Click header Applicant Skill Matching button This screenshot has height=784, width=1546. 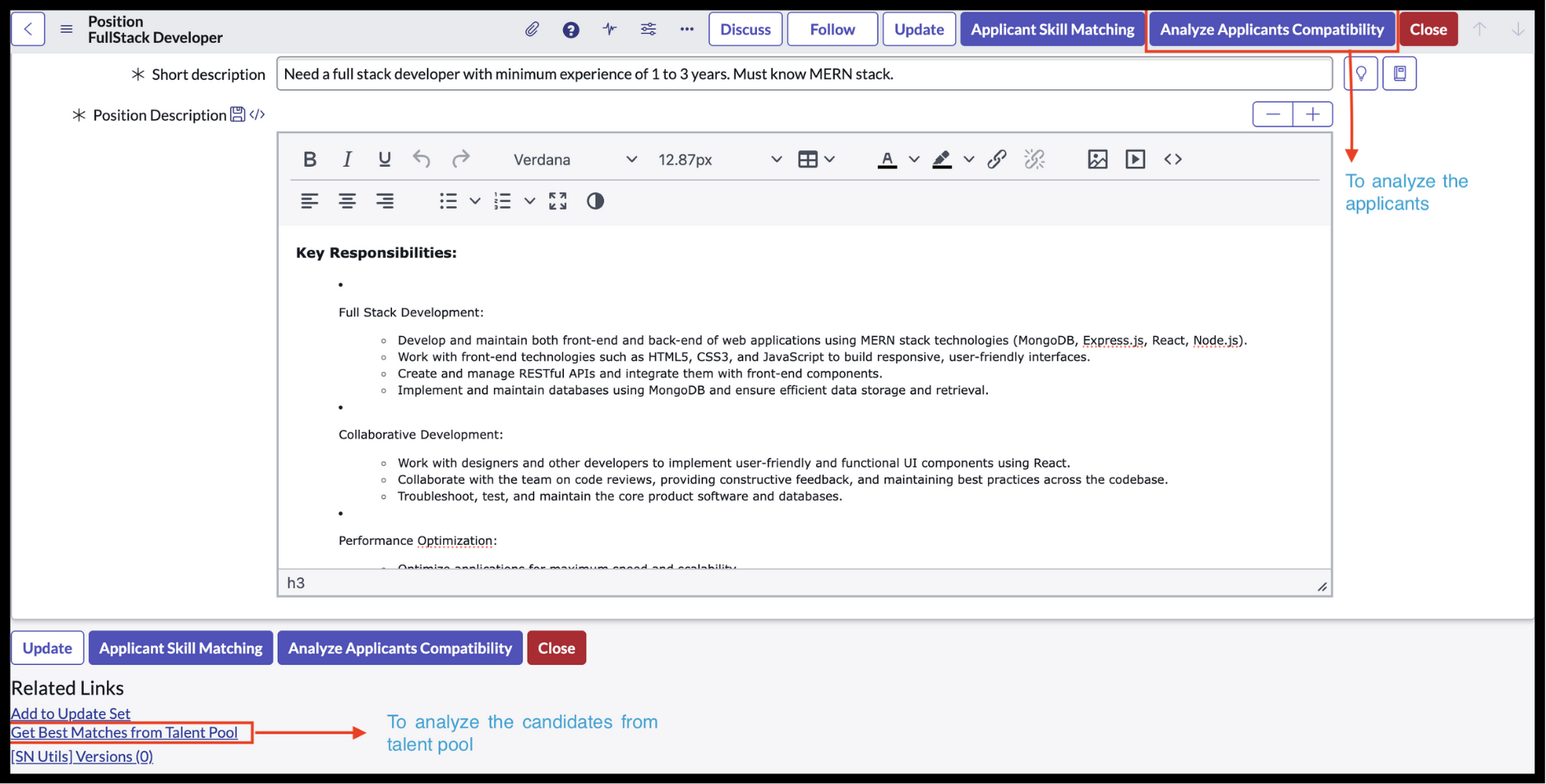1053,30
